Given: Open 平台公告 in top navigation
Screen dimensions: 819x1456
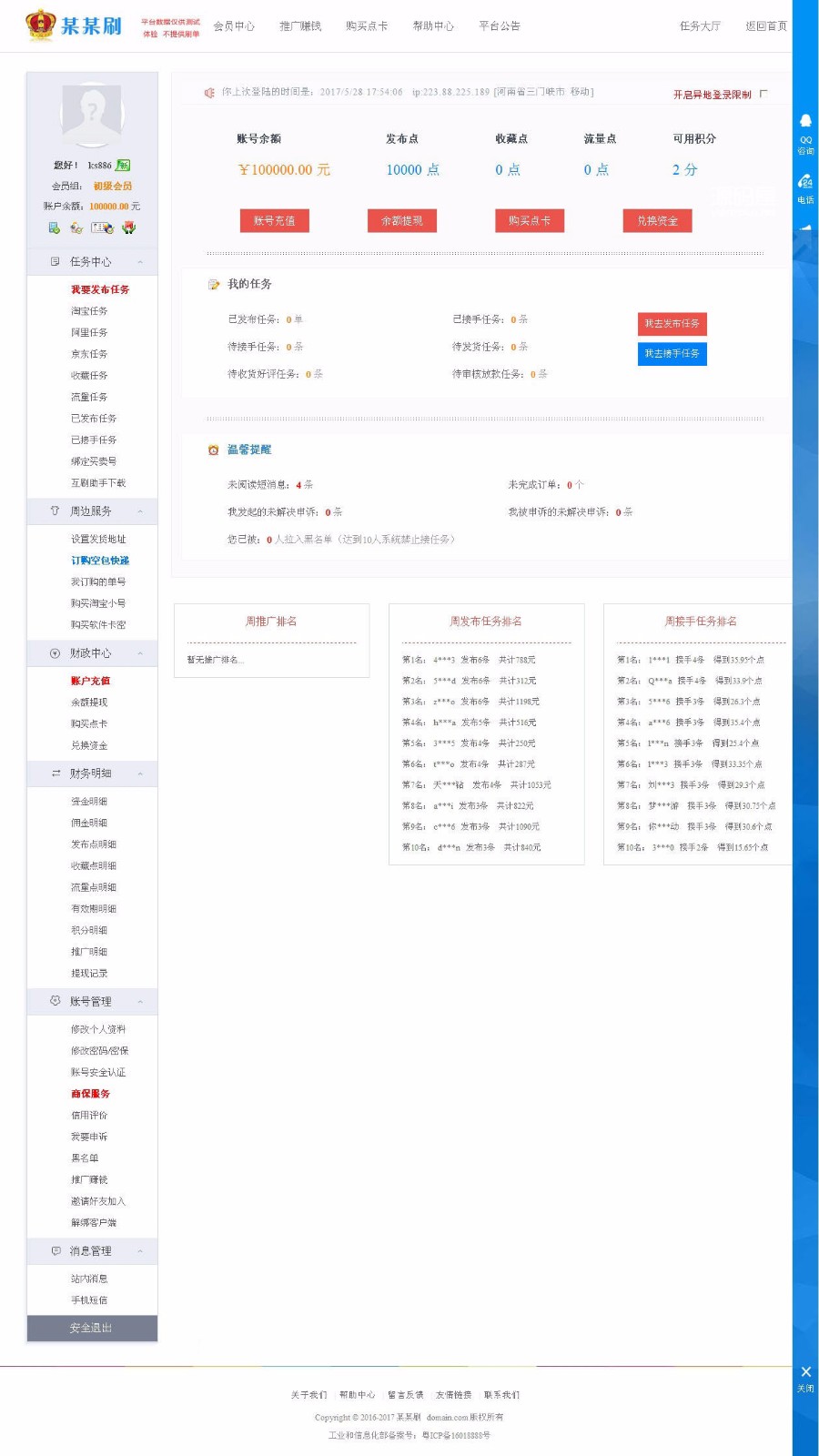Looking at the screenshot, I should (500, 26).
